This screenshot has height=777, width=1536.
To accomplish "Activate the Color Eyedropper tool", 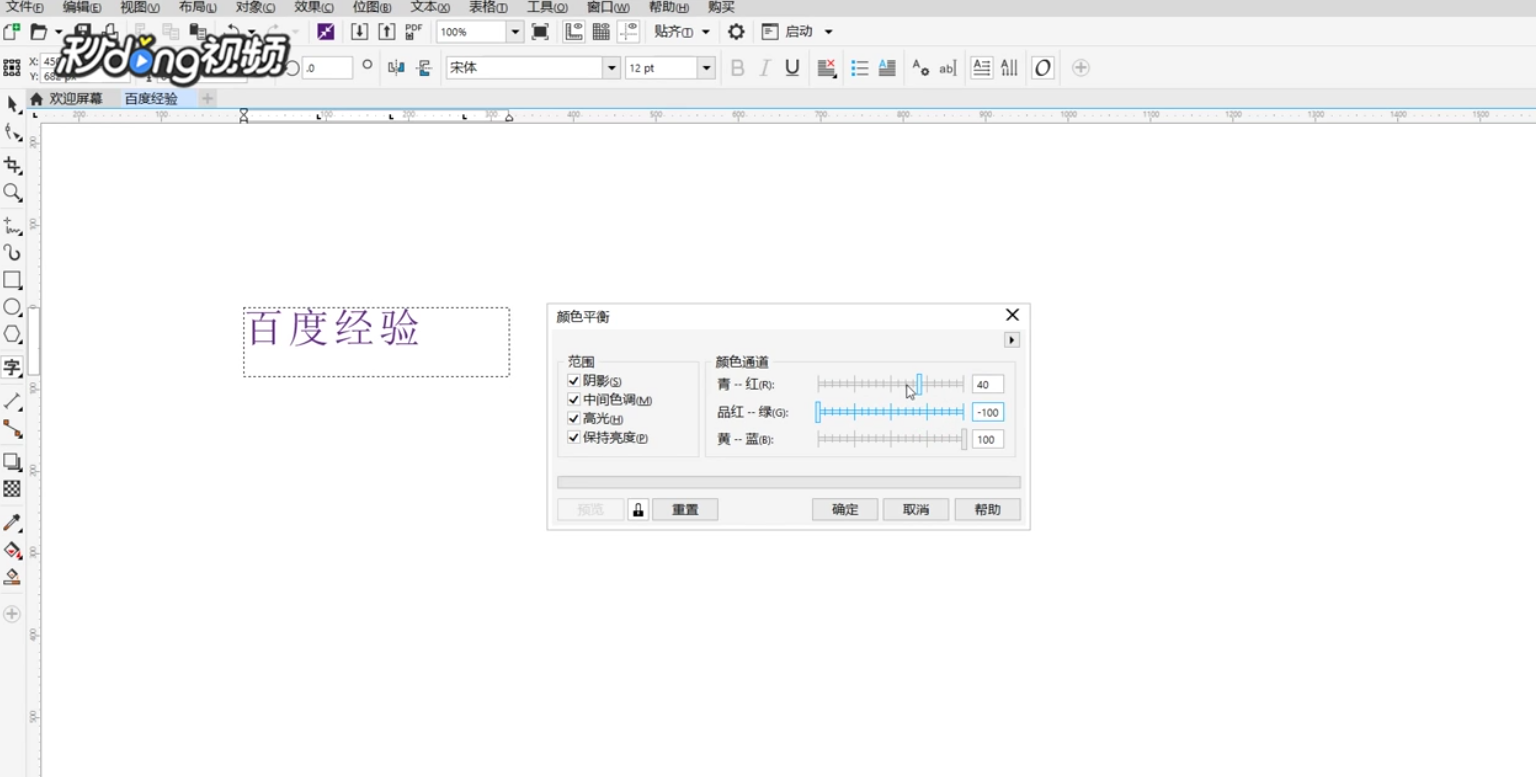I will click(x=13, y=521).
